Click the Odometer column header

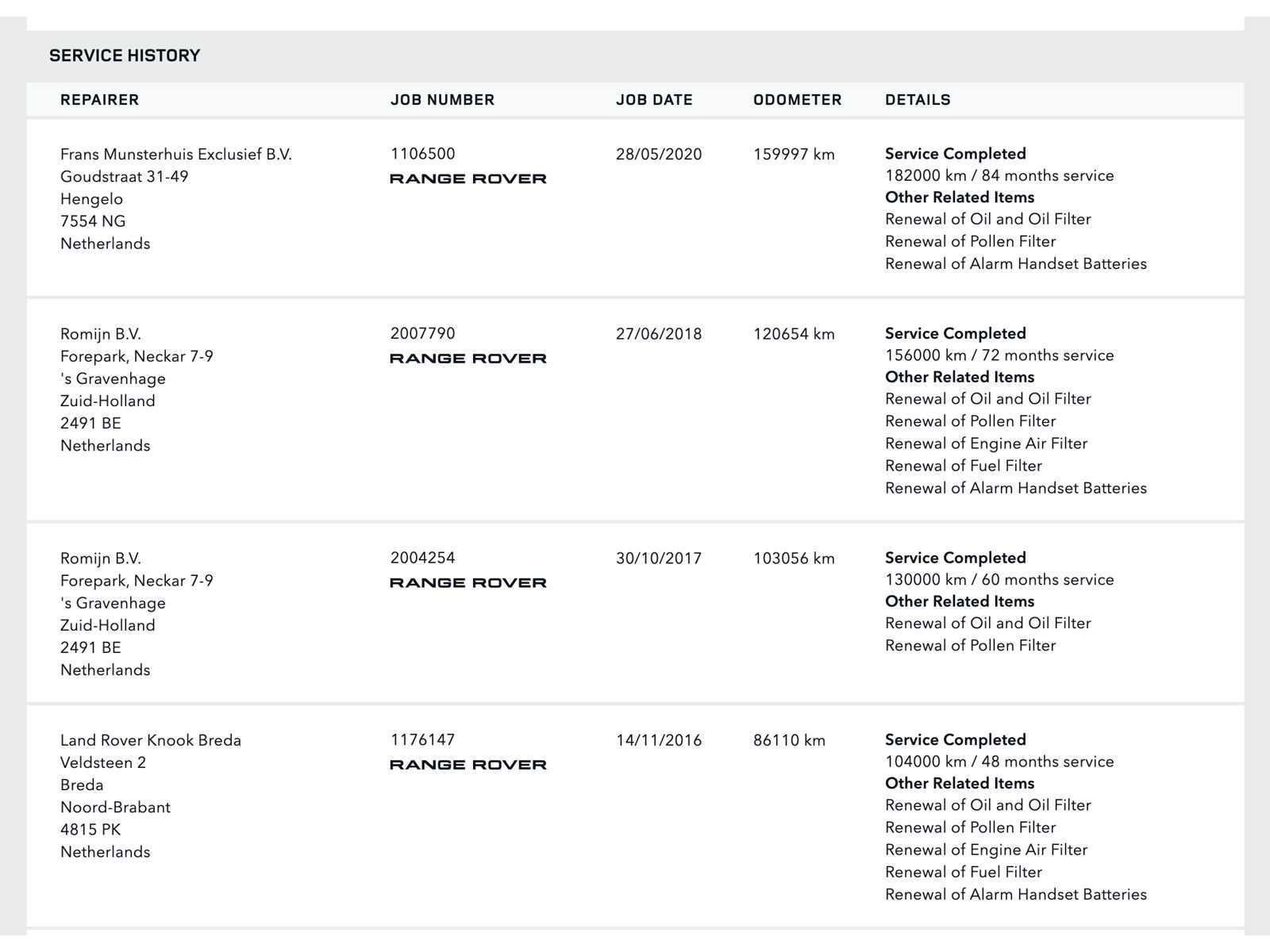coord(797,100)
